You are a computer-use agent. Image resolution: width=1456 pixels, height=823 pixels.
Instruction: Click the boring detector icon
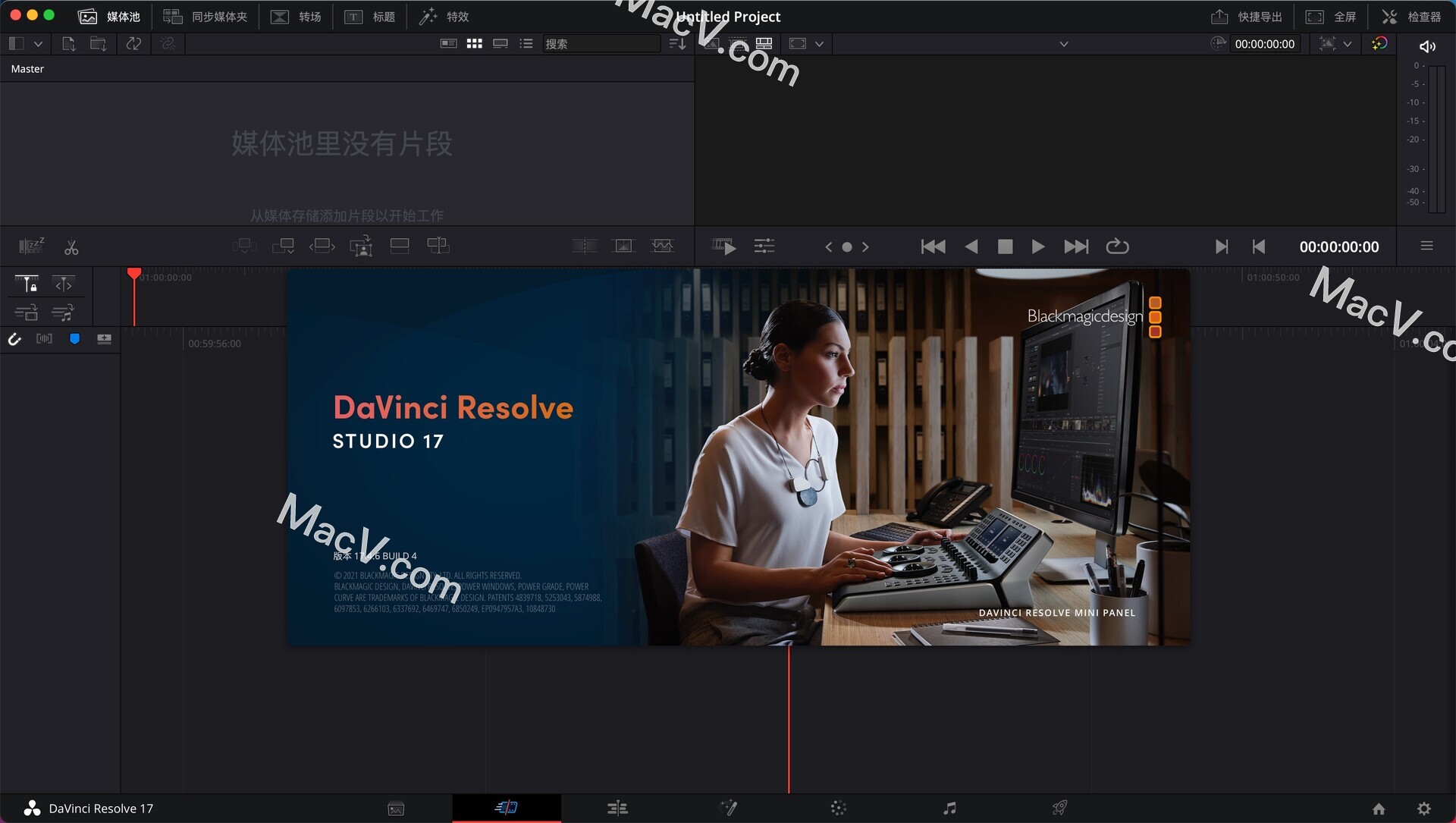[31, 246]
